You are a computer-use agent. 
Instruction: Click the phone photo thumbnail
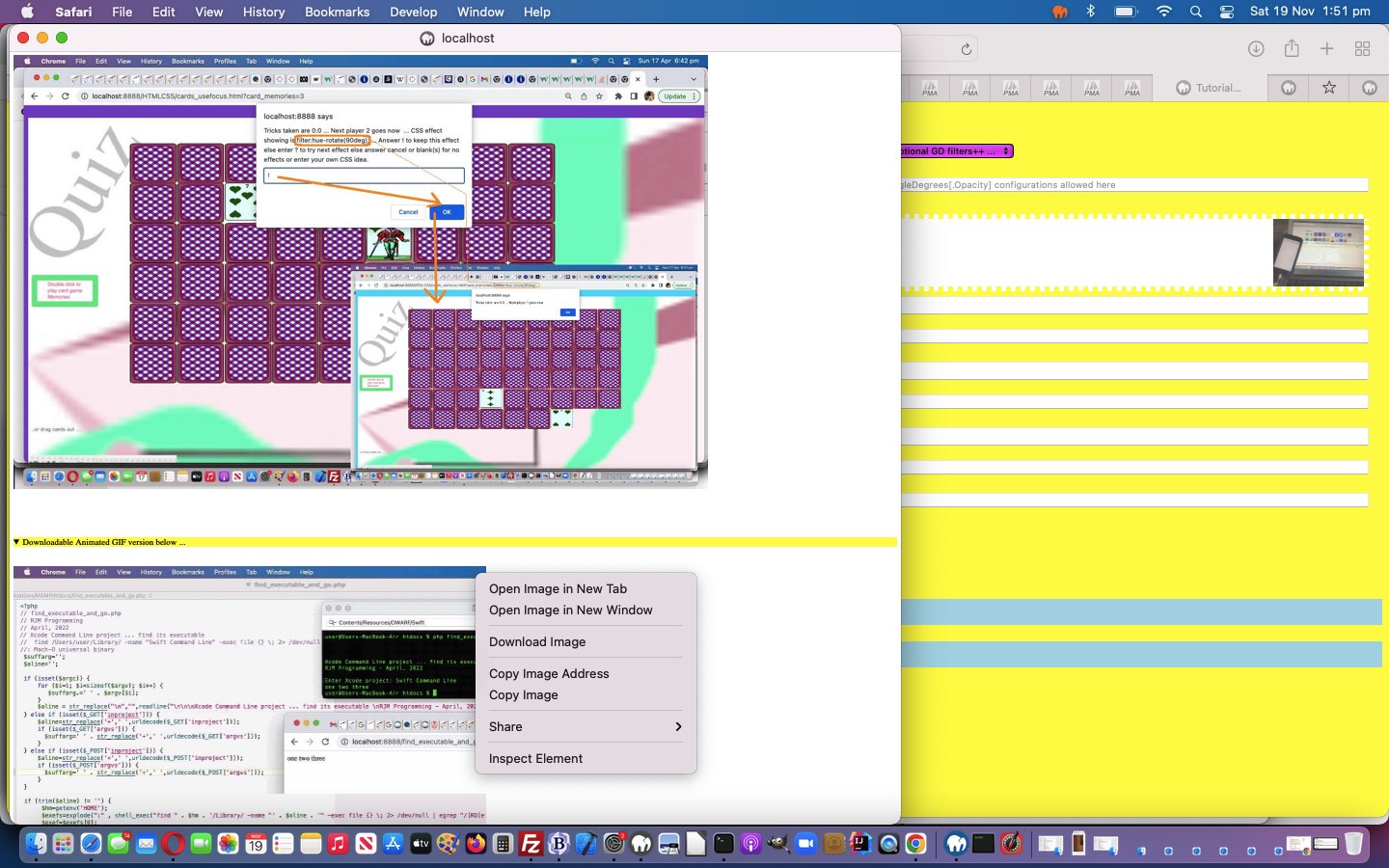pyautogui.click(x=1318, y=252)
